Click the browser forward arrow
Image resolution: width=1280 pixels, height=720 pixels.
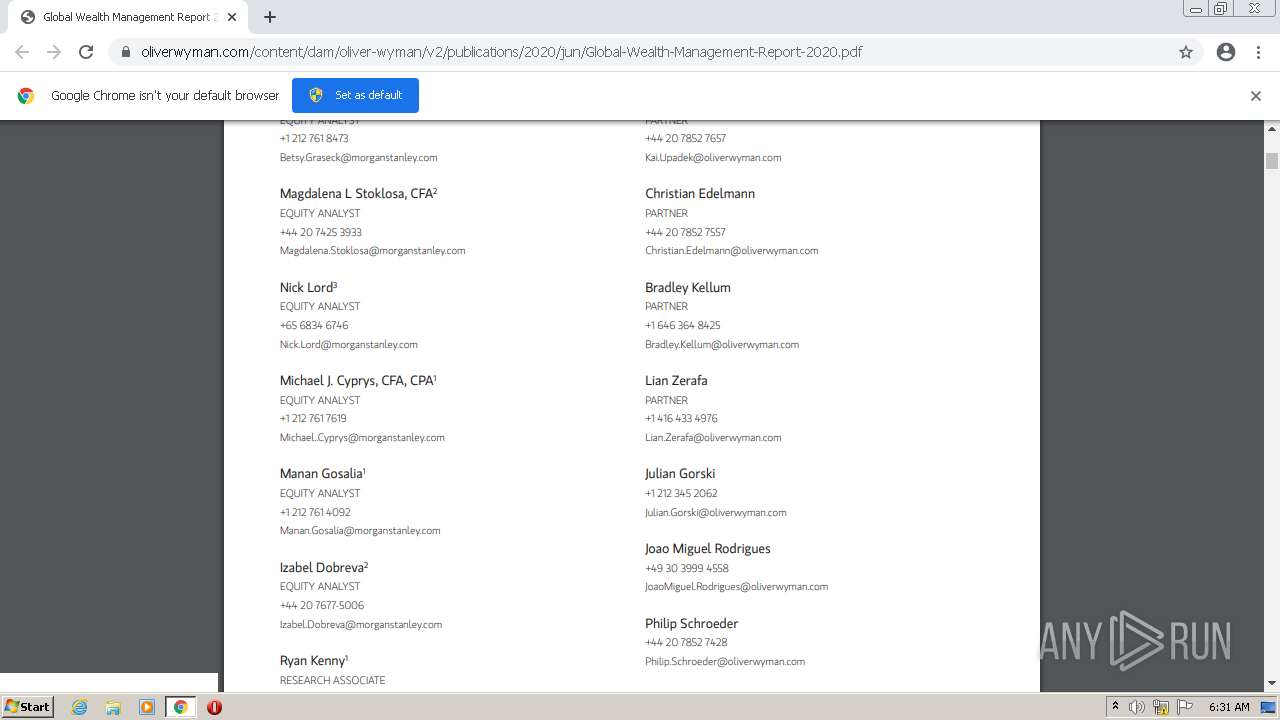pos(54,52)
